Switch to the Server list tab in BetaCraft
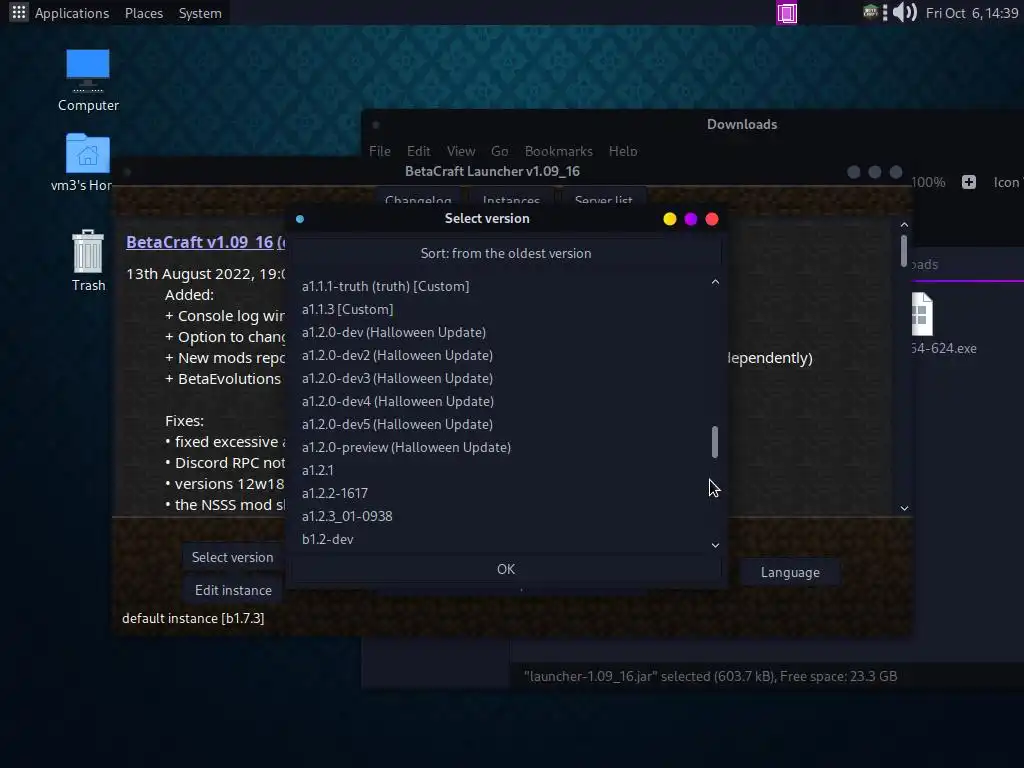 click(x=603, y=198)
